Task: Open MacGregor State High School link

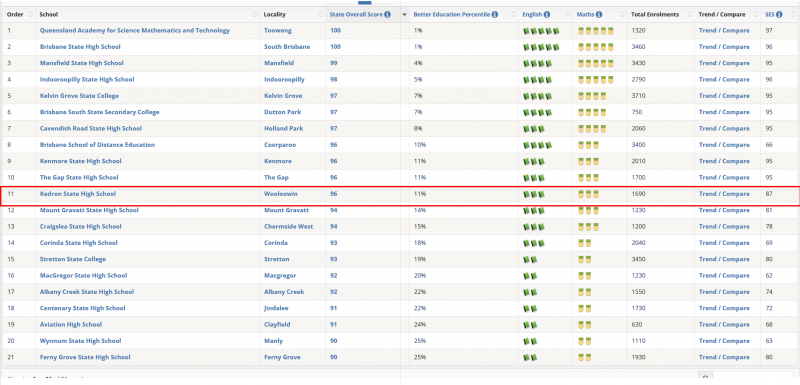Action: tap(83, 275)
